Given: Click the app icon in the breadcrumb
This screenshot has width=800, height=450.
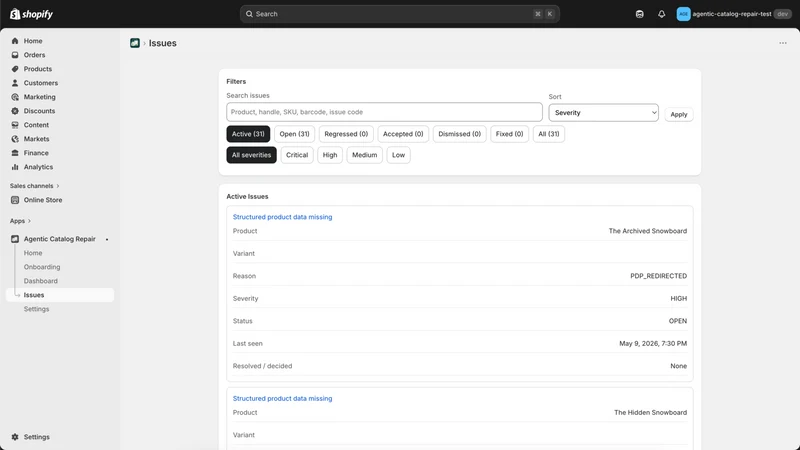Looking at the screenshot, I should click(135, 43).
